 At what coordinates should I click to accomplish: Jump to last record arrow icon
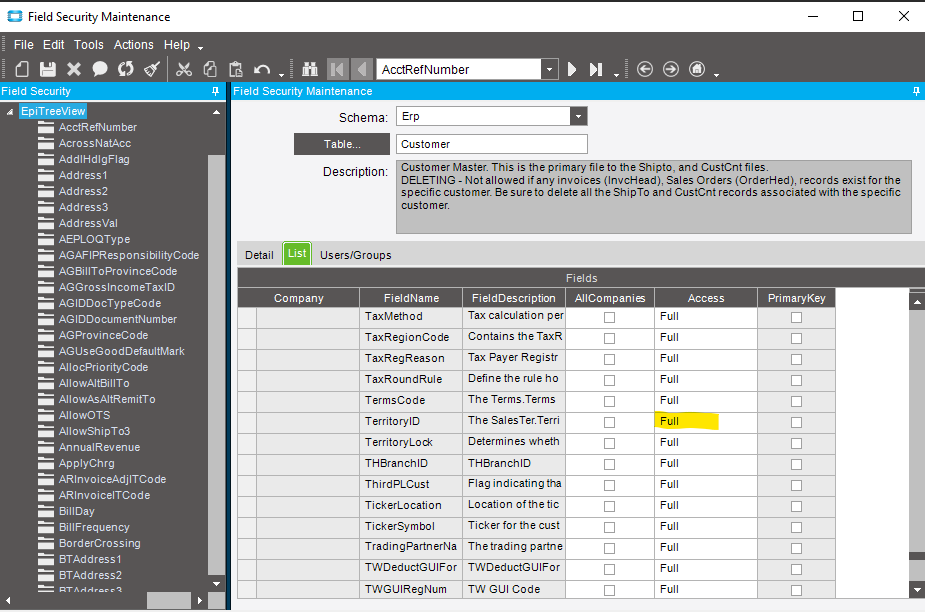click(x=596, y=69)
